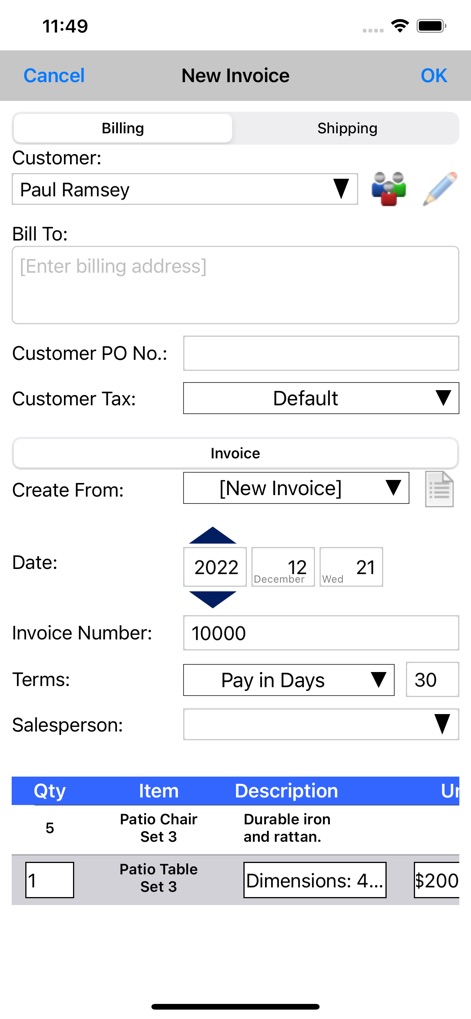471x1019 pixels.
Task: Expand the Customer Tax dropdown
Action: (x=321, y=398)
